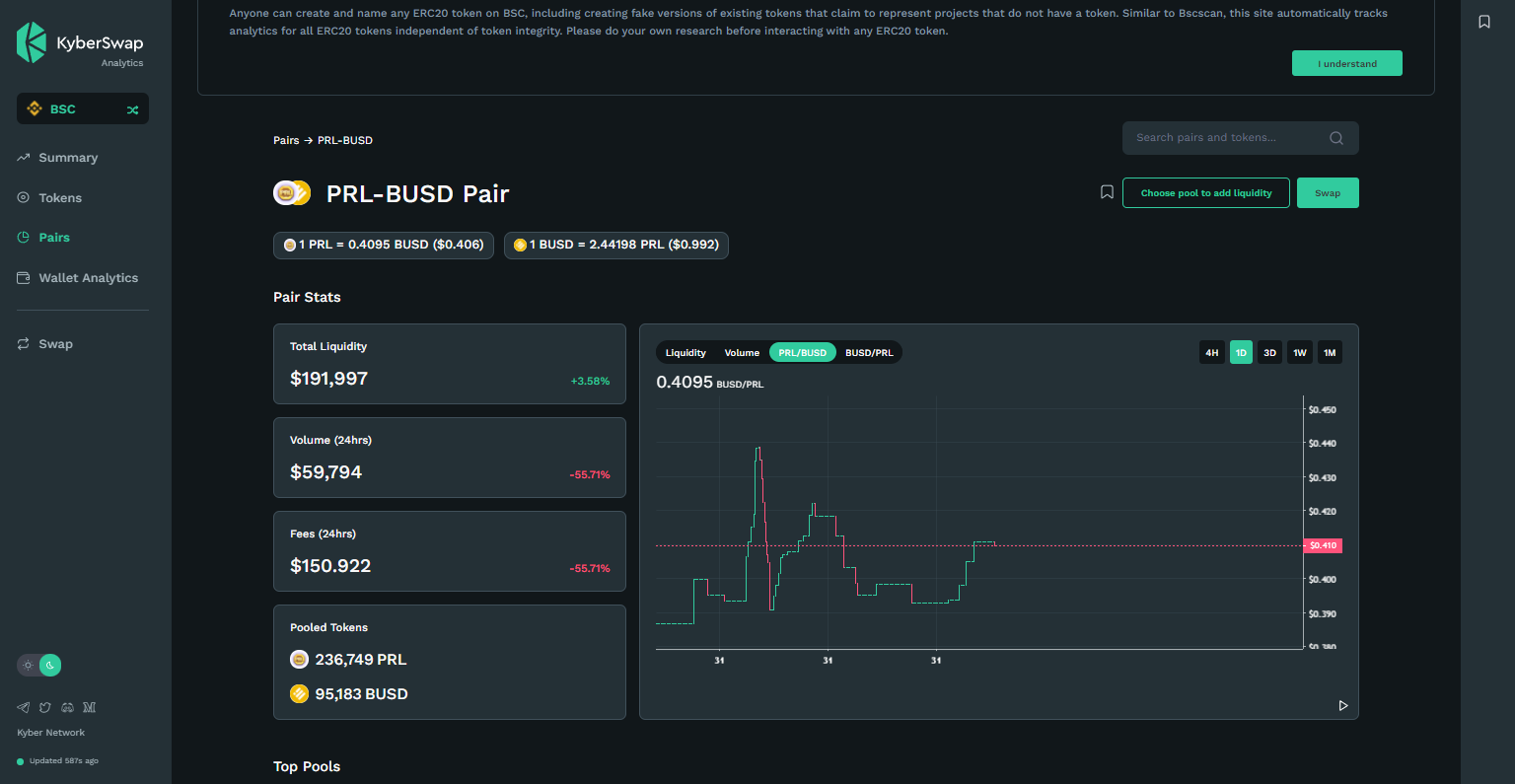Open the Medium icon link
This screenshot has height=784, width=1515.
point(90,707)
